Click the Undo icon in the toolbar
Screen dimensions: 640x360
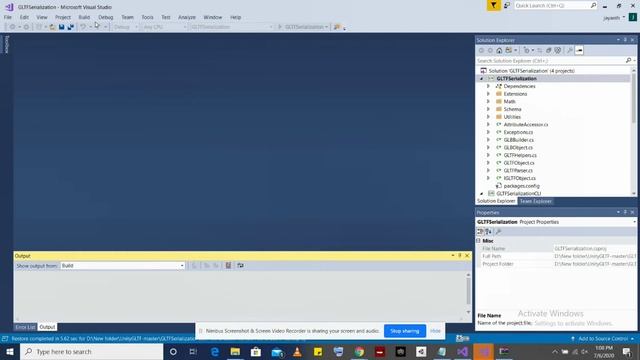click(83, 27)
